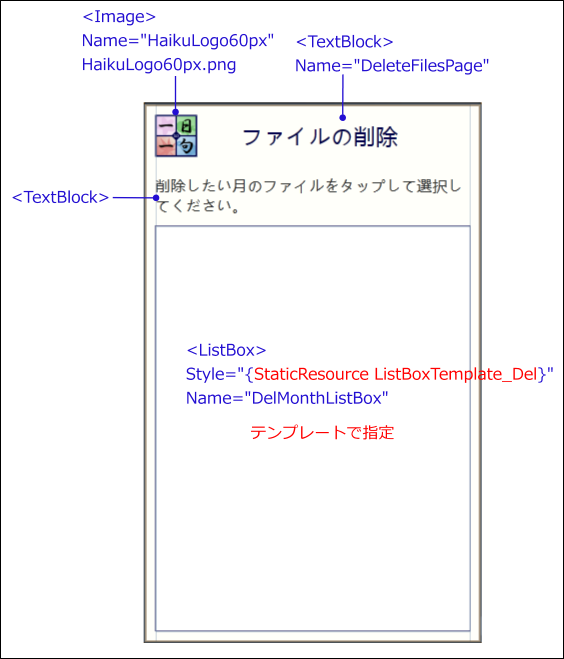
Task: Click the red 一 quadrant of the logo
Action: [166, 146]
